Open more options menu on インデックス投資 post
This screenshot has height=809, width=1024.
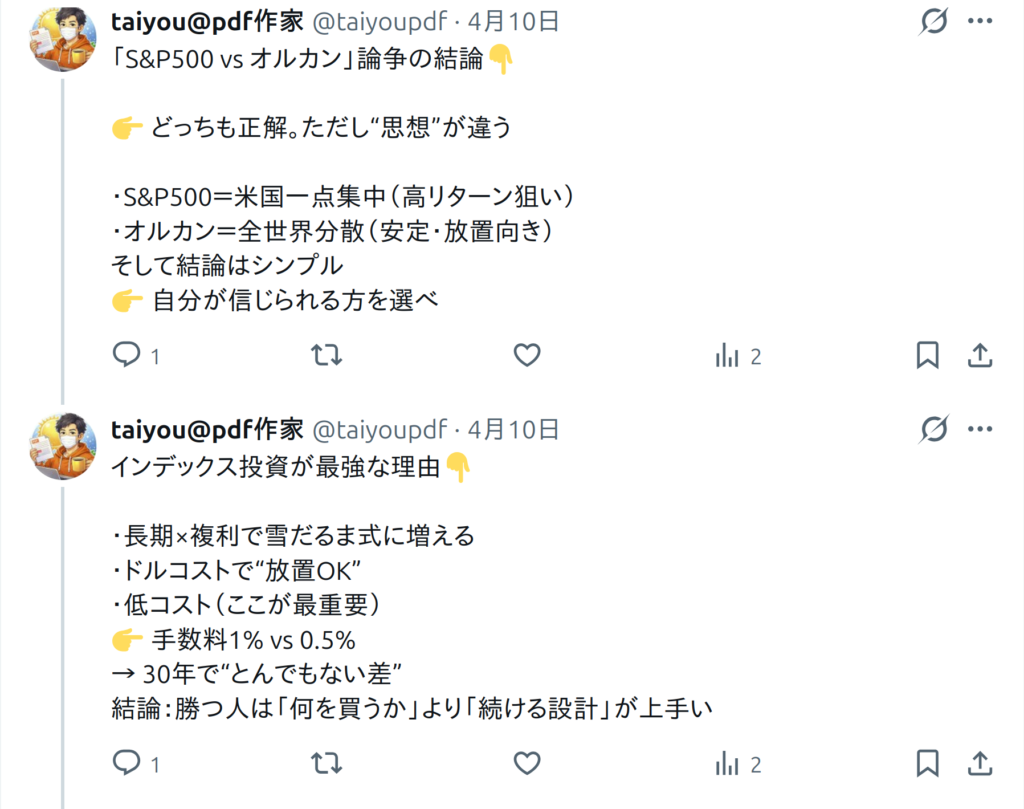pos(980,430)
